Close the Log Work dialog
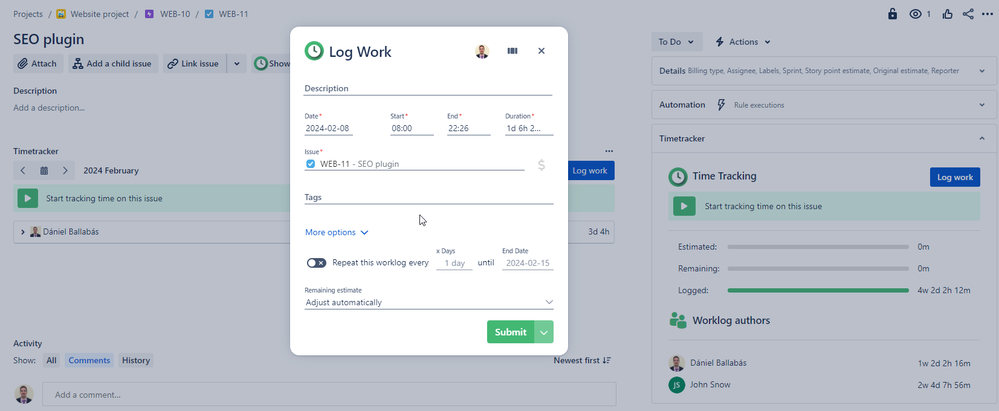The image size is (999, 411). click(542, 51)
